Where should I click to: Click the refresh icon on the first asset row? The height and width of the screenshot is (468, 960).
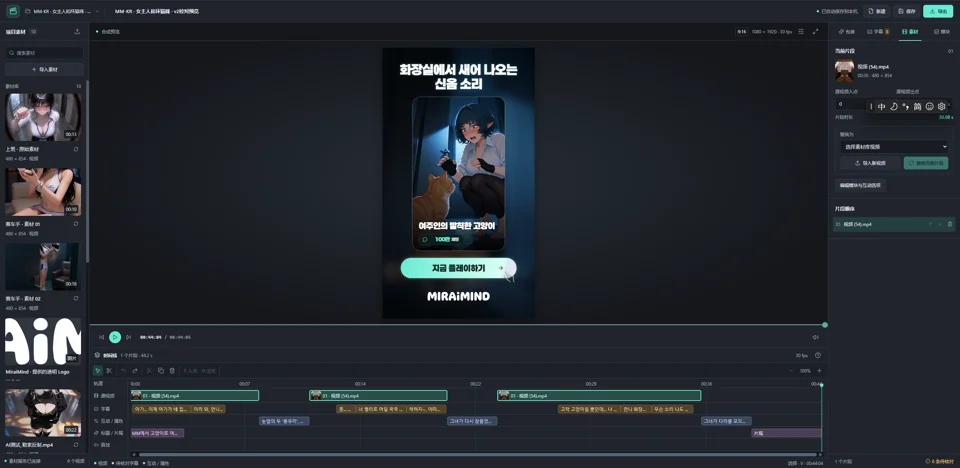tap(76, 149)
